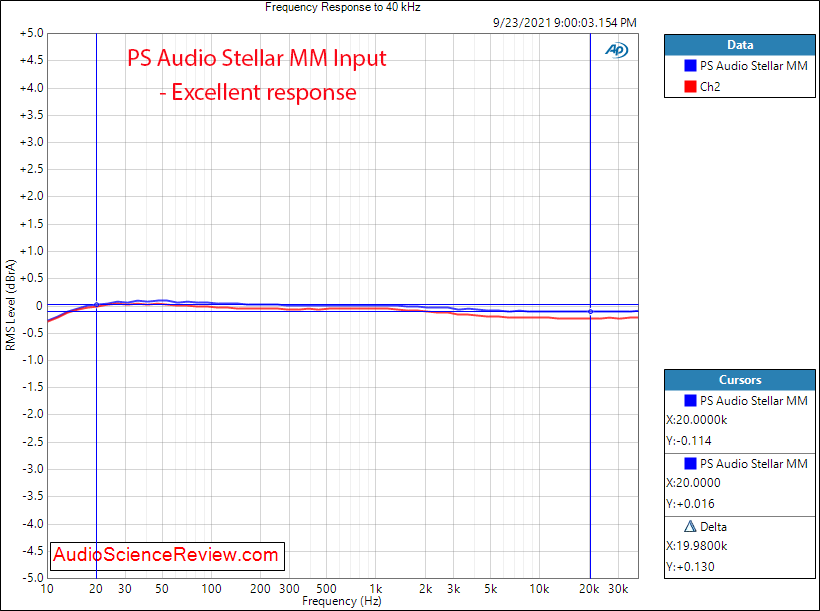Click the Delta X:19.9800k value
820x611 pixels.
(697, 546)
